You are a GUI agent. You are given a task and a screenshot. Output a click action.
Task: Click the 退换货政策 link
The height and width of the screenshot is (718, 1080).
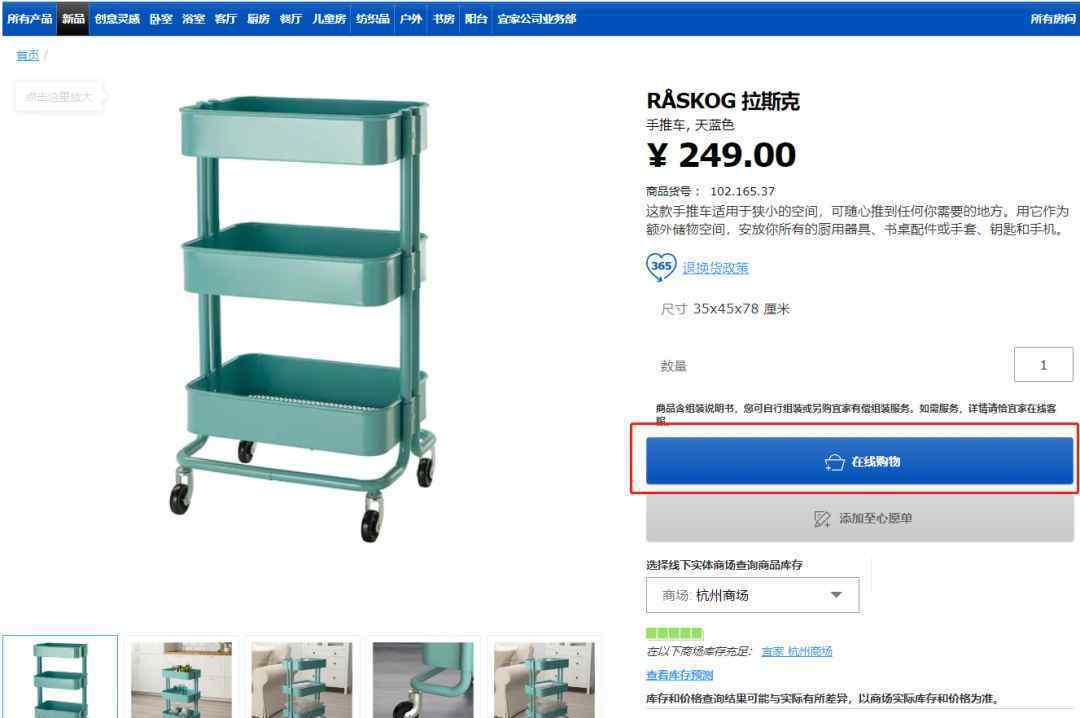pos(715,268)
